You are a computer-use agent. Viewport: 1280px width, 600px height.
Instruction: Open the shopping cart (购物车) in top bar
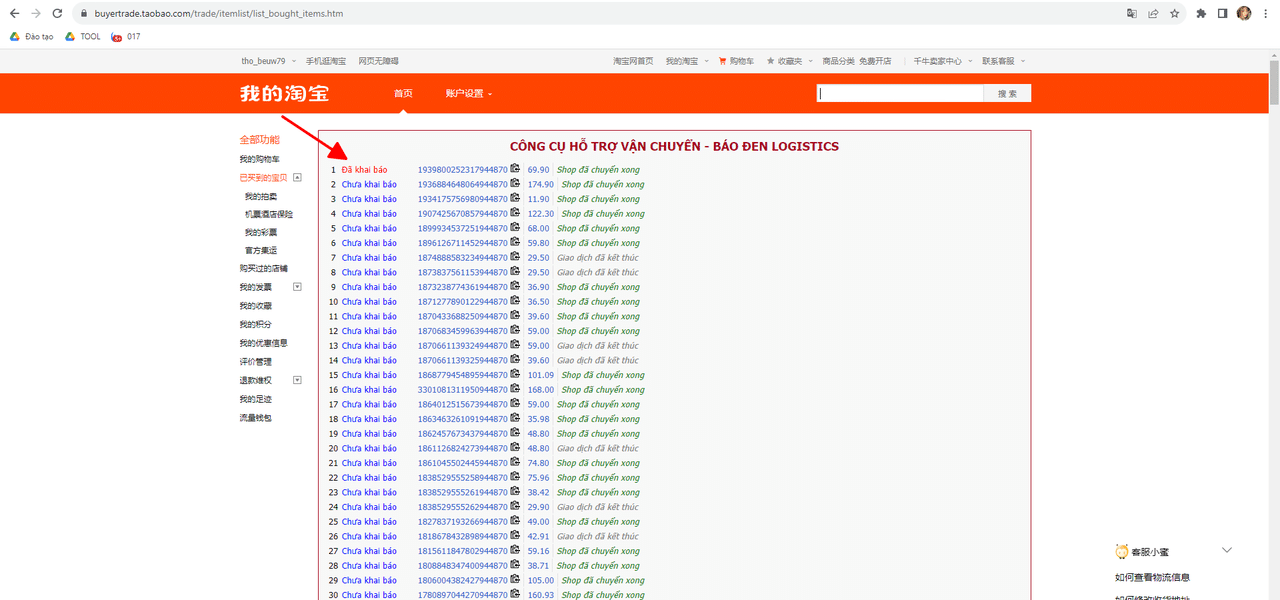tap(736, 61)
